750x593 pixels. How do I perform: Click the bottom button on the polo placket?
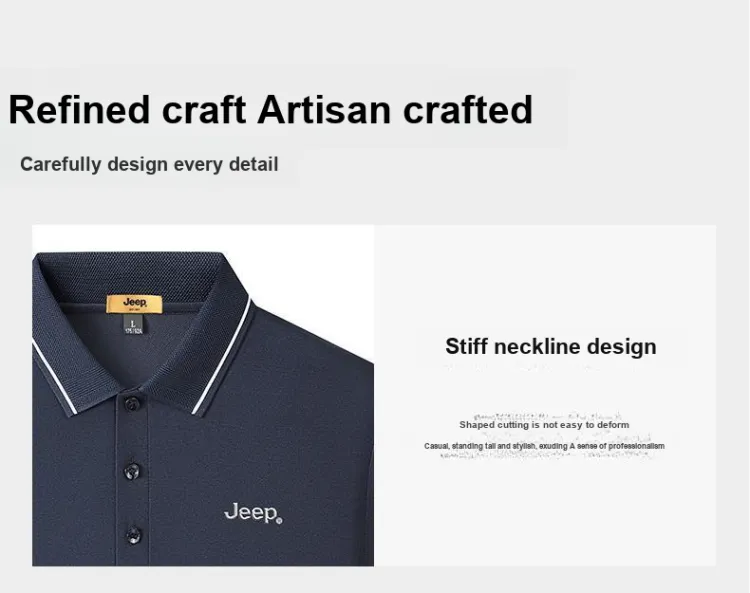(x=133, y=535)
